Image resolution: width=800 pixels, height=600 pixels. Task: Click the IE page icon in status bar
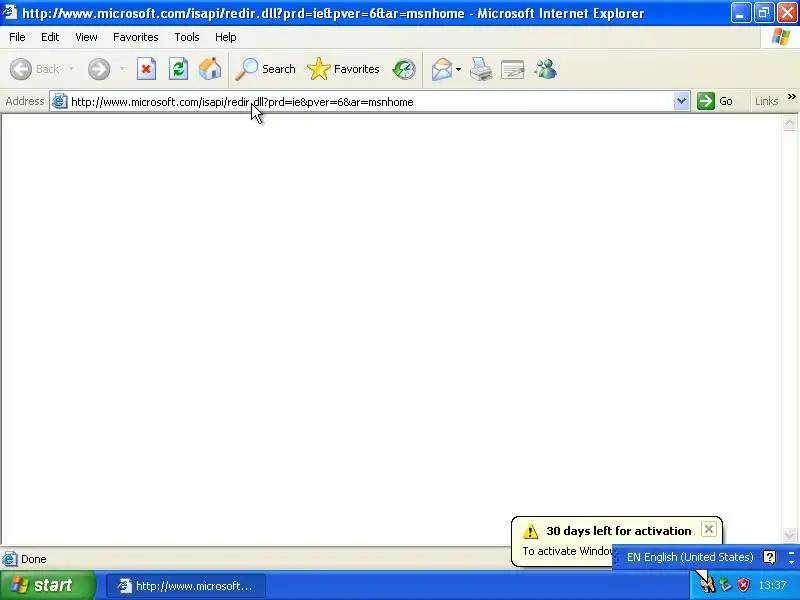(10, 559)
